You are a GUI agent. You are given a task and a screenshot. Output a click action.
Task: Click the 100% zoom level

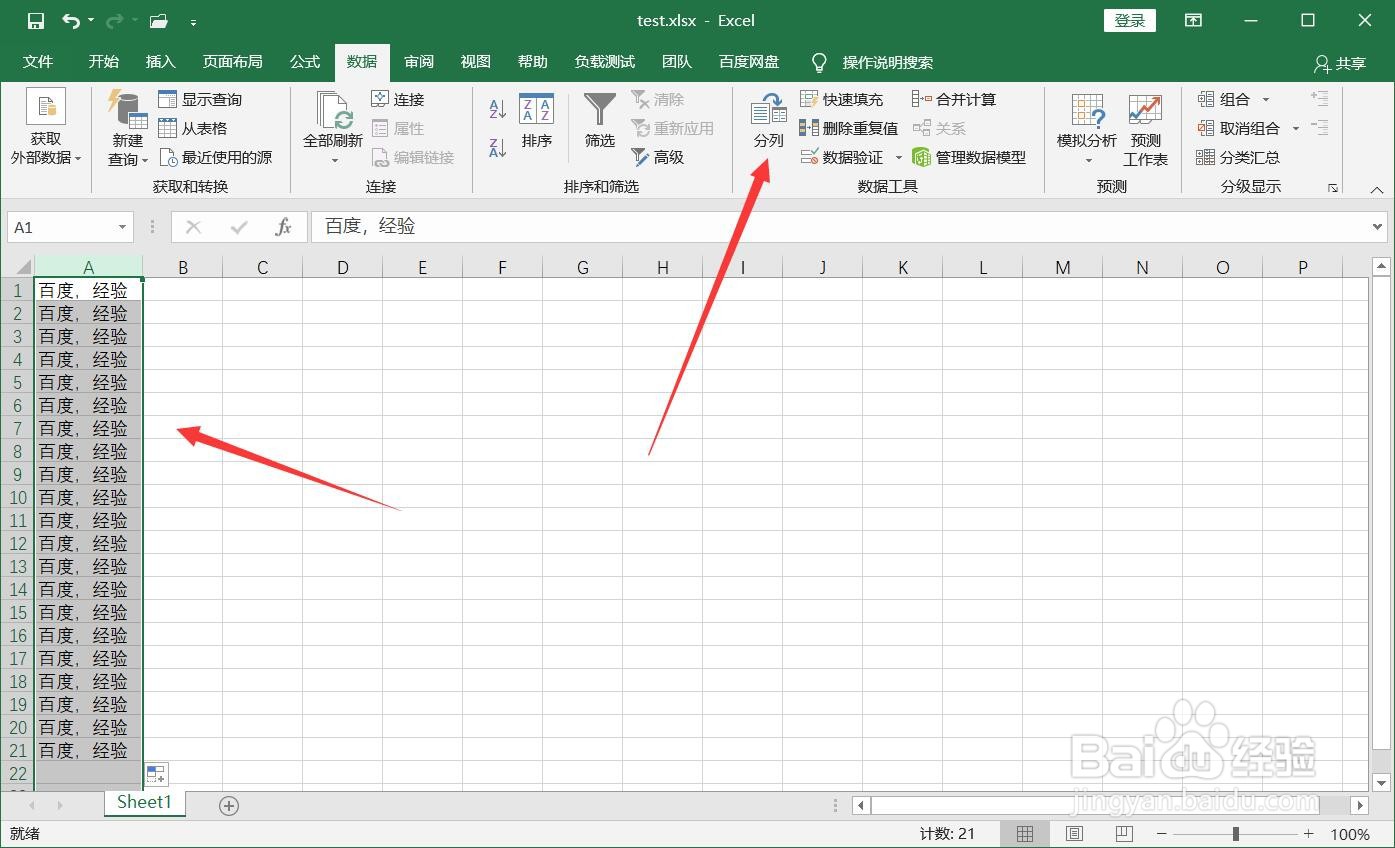(x=1350, y=834)
